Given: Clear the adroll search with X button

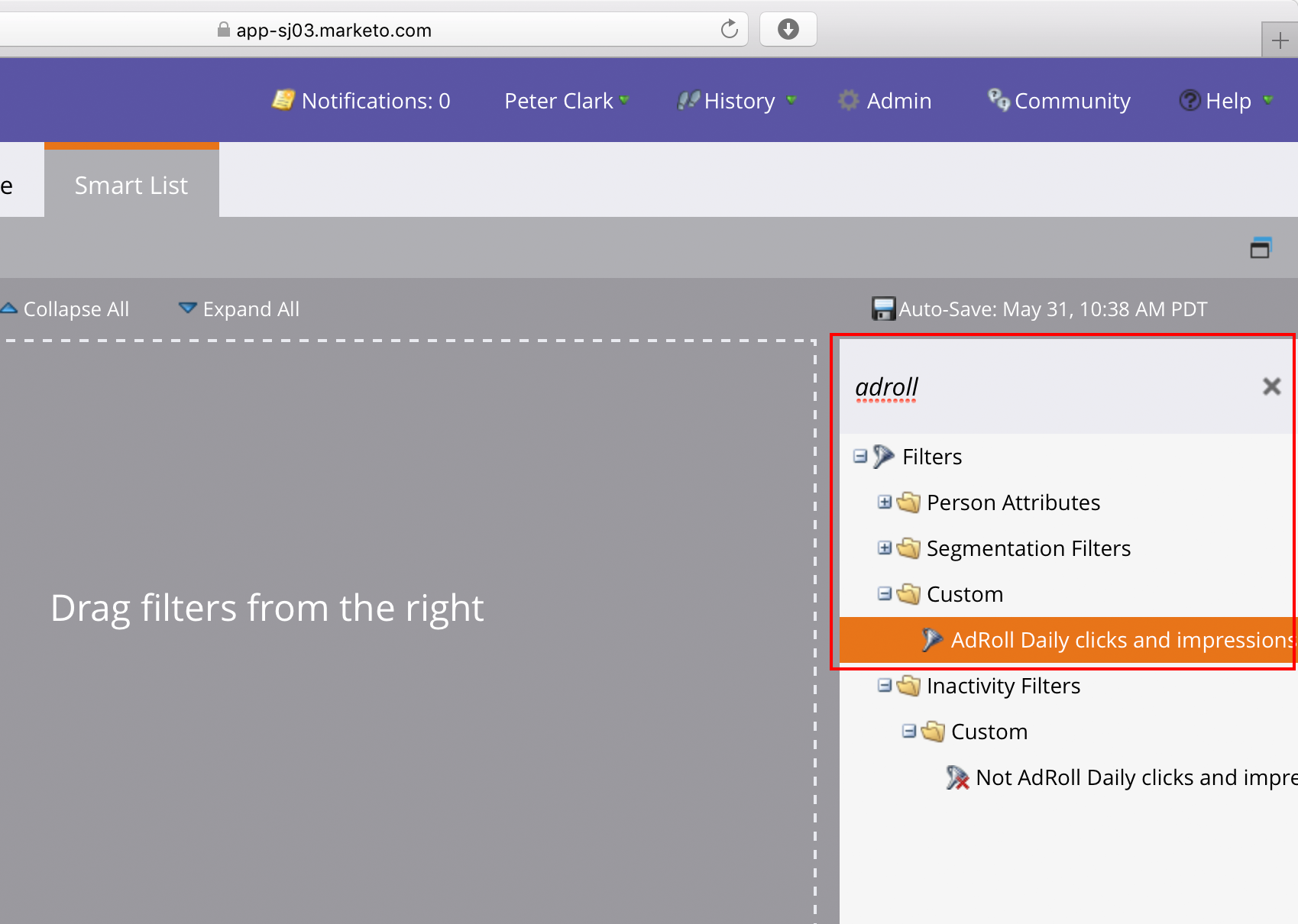Looking at the screenshot, I should coord(1271,386).
